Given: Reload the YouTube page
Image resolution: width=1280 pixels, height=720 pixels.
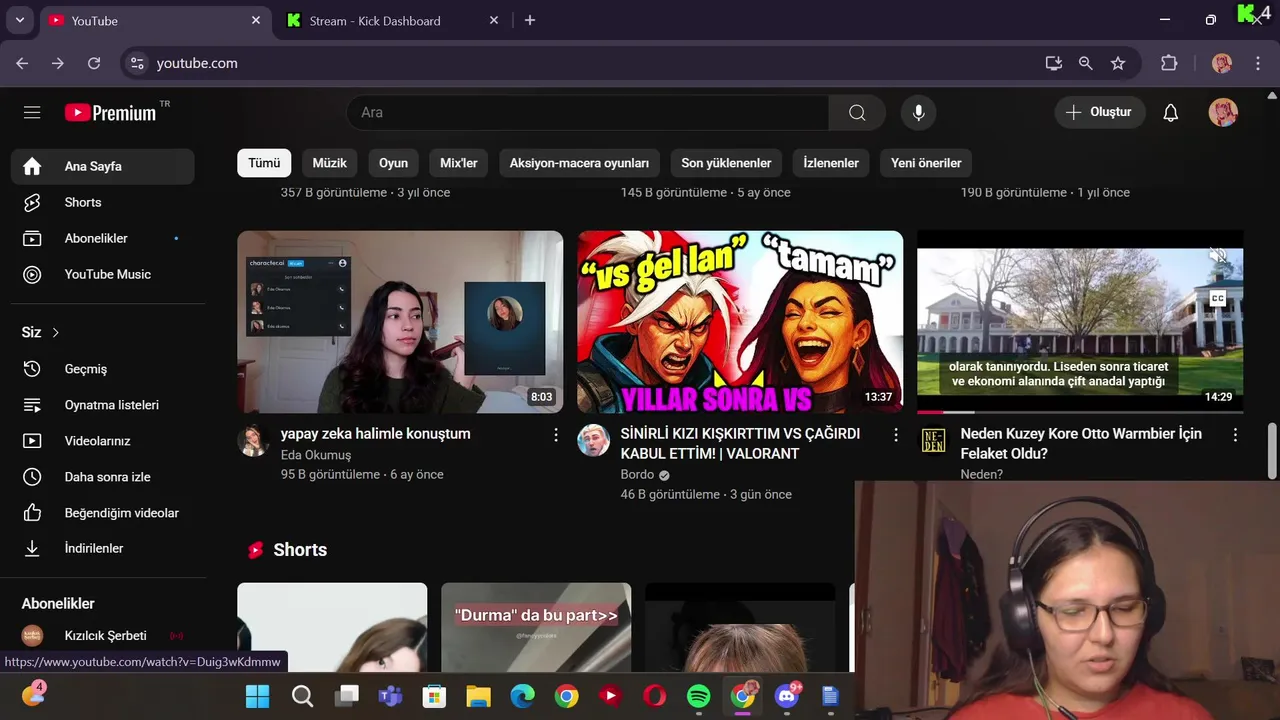Looking at the screenshot, I should [94, 63].
